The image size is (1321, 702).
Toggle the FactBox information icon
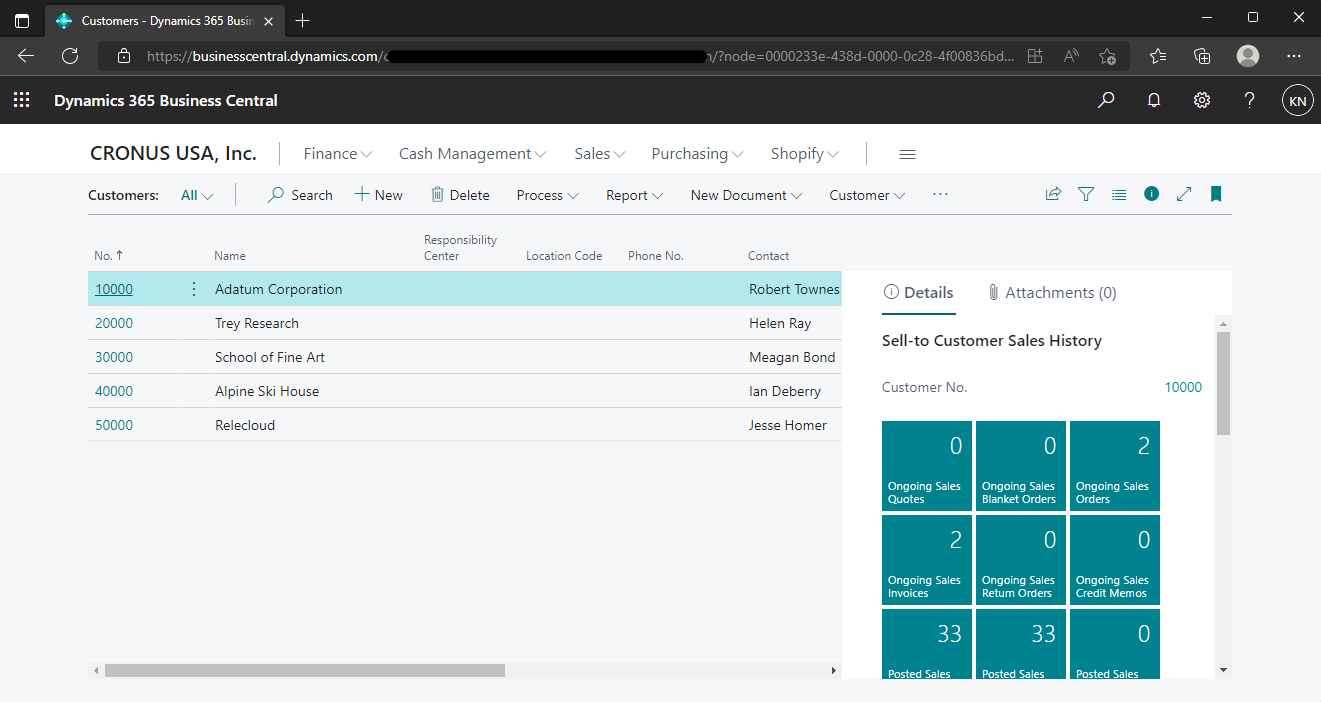point(1152,194)
